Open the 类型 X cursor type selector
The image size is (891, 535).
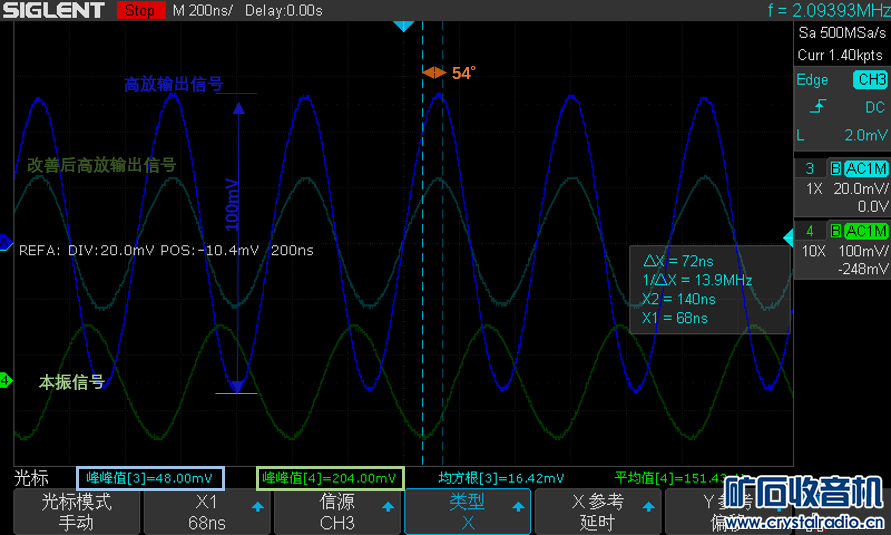(x=466, y=511)
